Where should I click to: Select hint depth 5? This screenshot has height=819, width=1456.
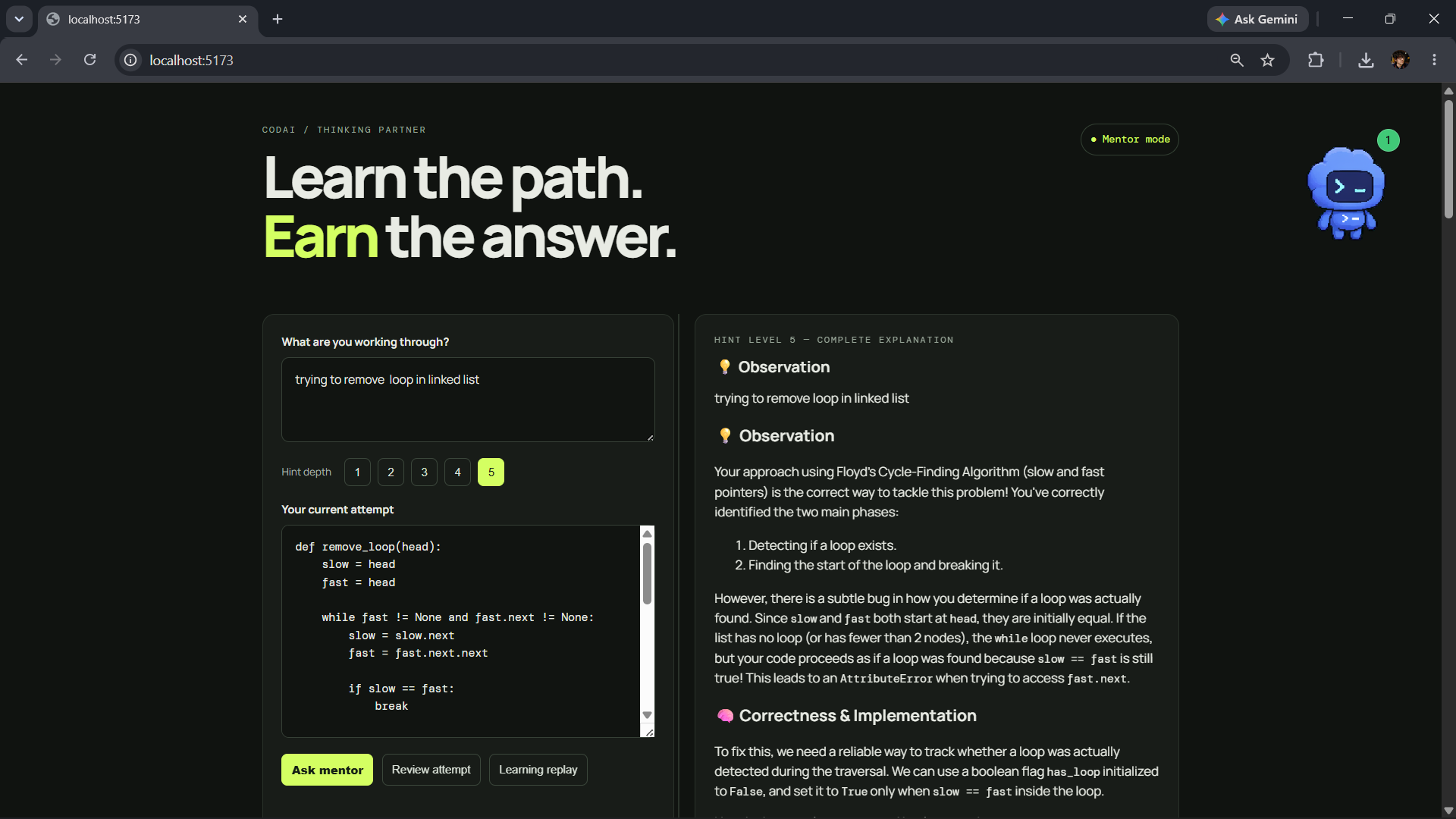click(491, 472)
